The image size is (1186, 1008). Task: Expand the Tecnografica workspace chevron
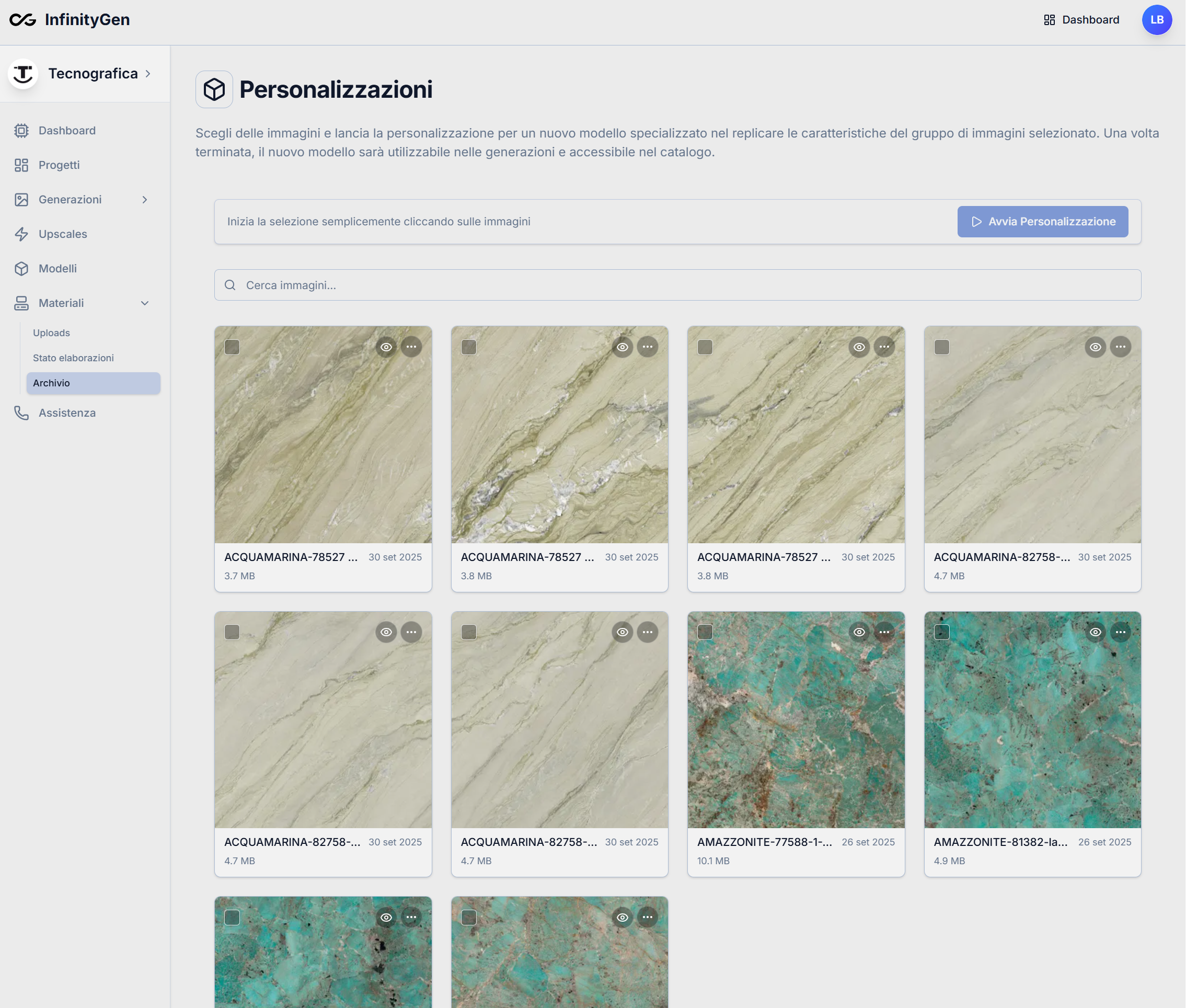click(148, 74)
